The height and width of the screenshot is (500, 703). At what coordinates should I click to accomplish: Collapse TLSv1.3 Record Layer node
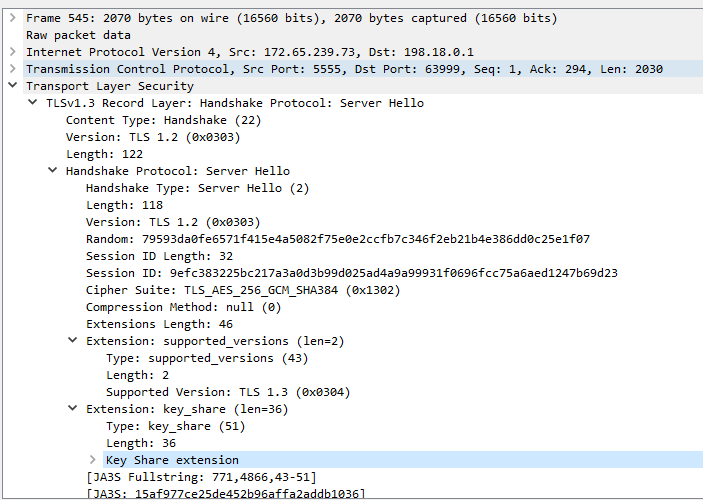pos(32,103)
